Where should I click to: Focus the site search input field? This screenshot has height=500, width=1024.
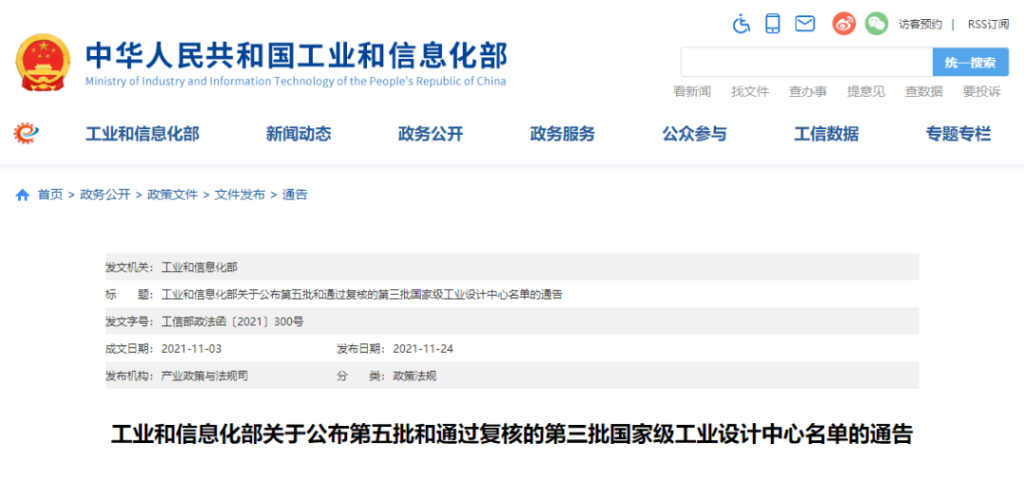(x=807, y=62)
